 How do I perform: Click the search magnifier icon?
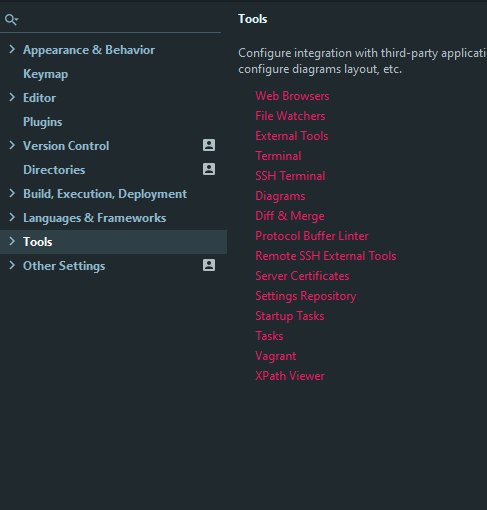(11, 20)
